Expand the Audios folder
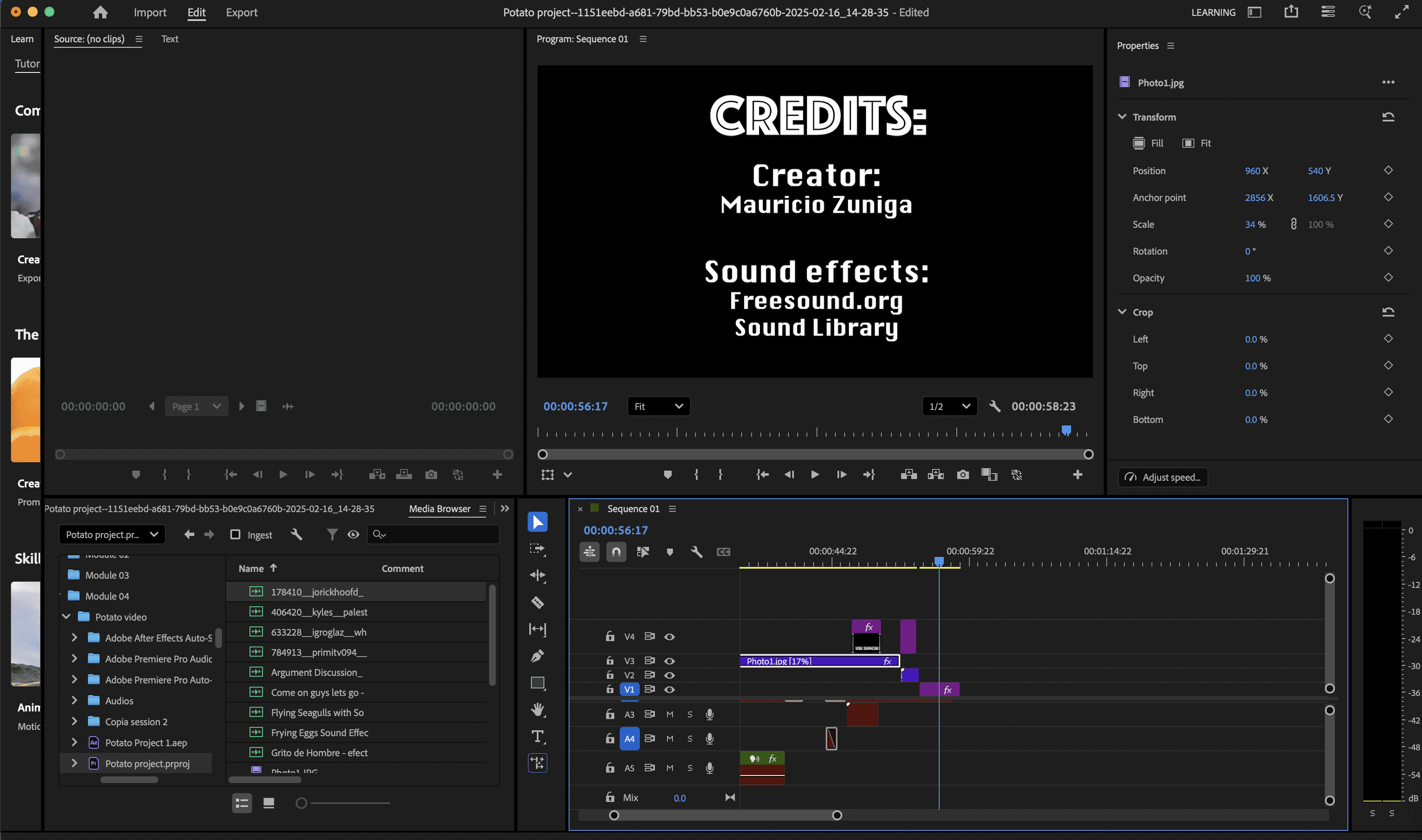This screenshot has height=840, width=1422. (74, 701)
